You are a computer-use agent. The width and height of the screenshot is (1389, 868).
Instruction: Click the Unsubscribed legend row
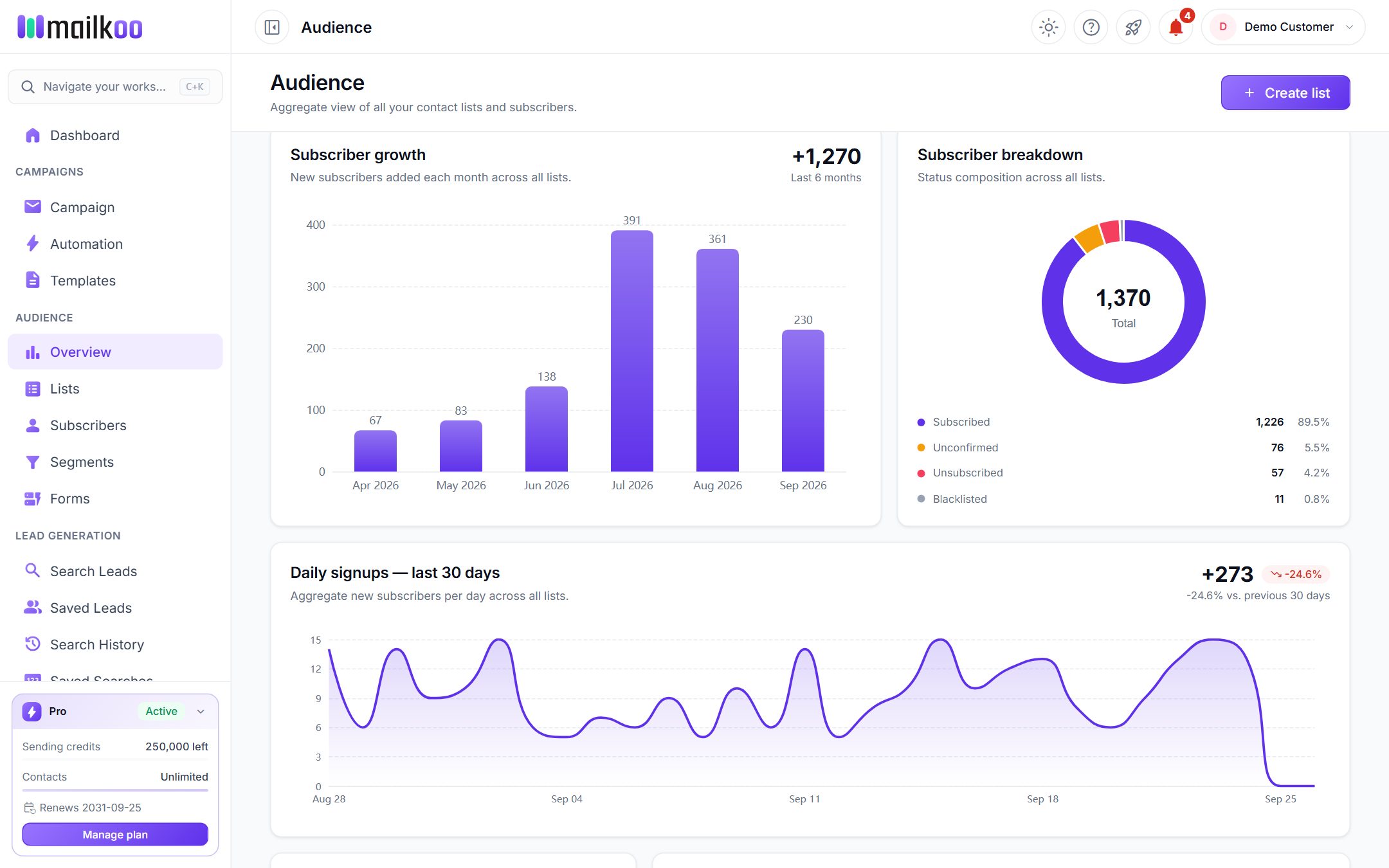coord(1123,473)
